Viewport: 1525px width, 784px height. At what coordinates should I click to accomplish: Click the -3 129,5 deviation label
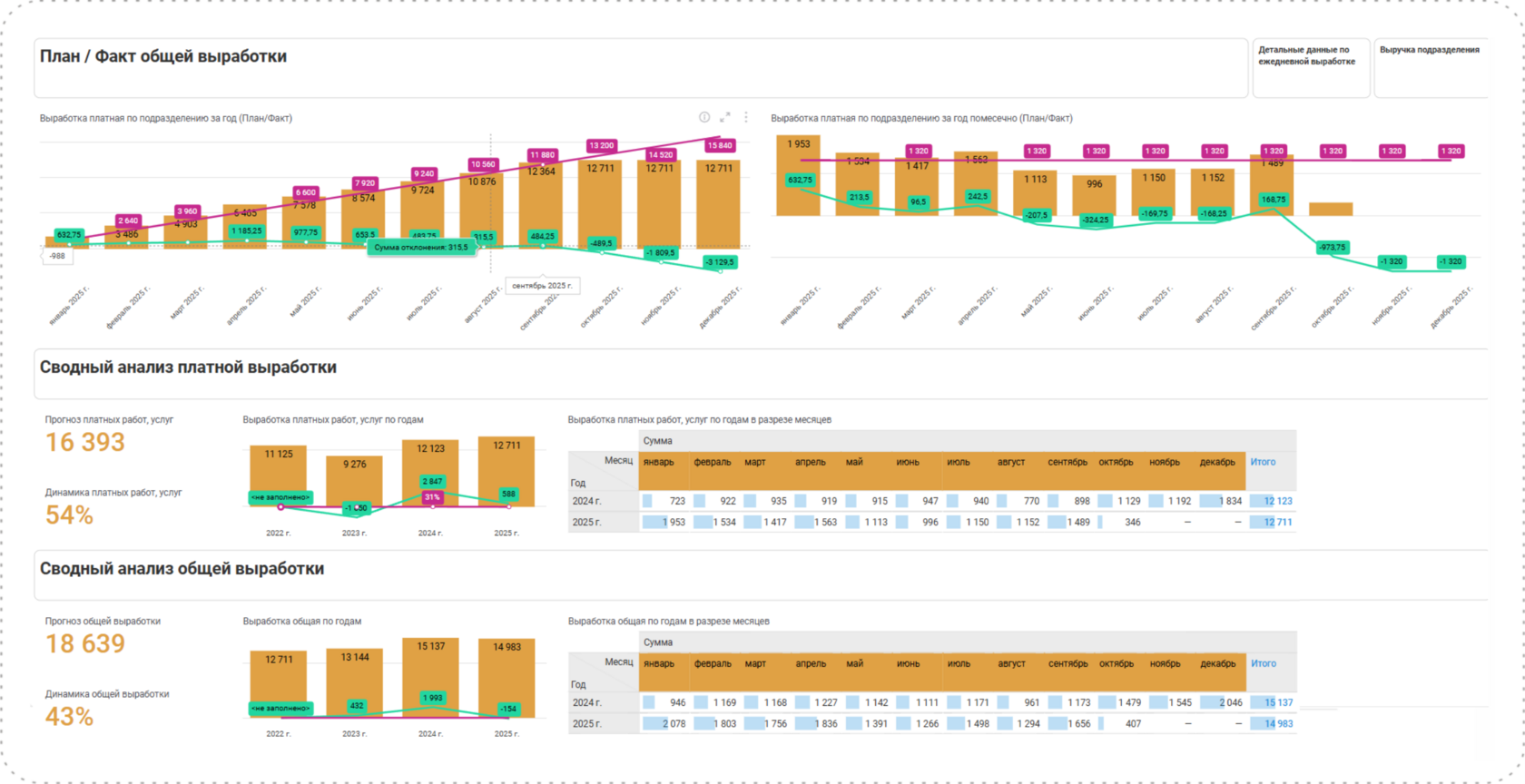[720, 262]
